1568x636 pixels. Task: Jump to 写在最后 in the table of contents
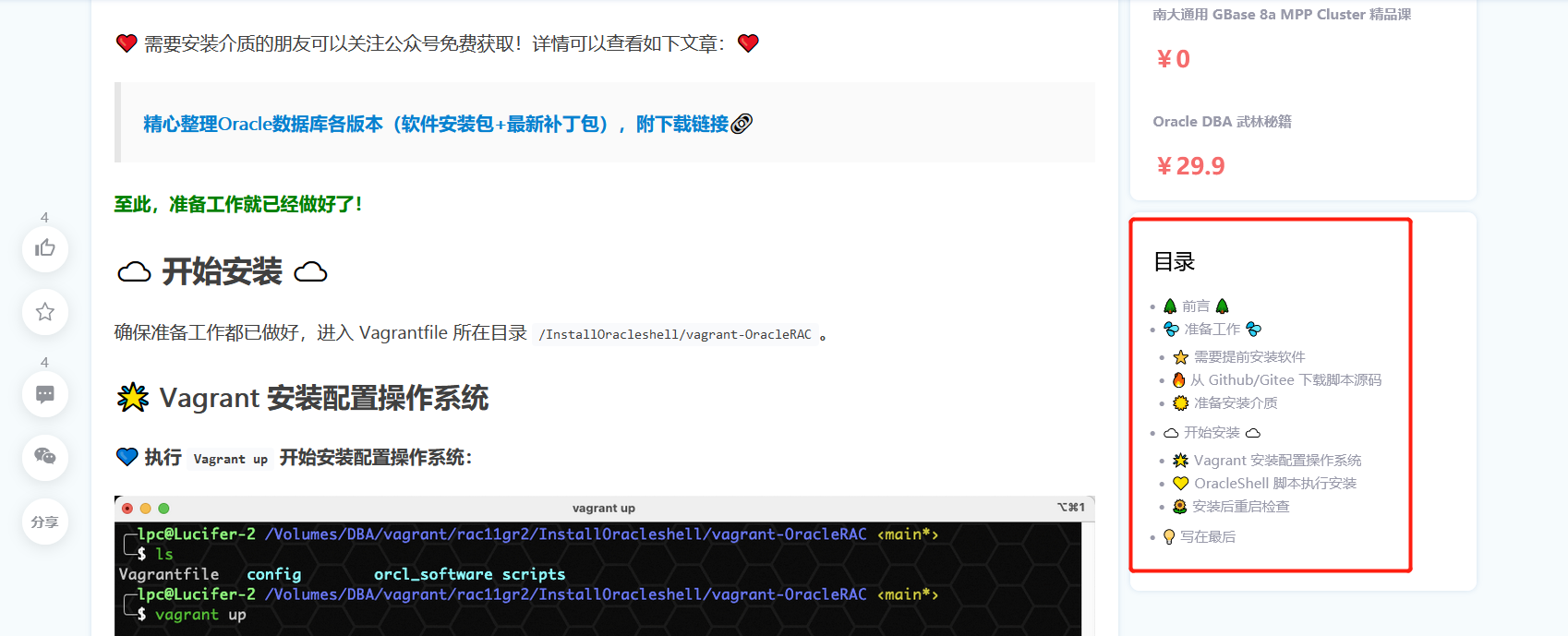pyautogui.click(x=1199, y=537)
